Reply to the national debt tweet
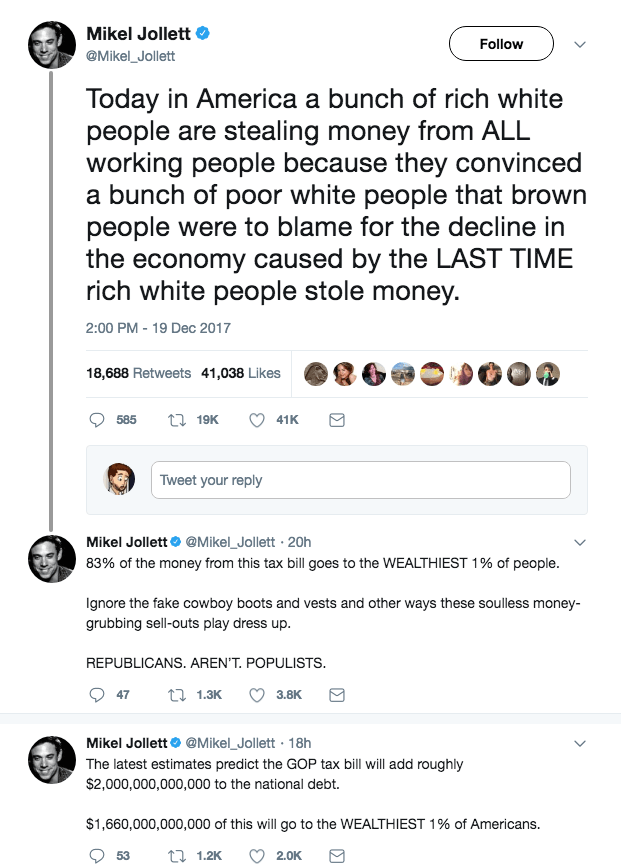The width and height of the screenshot is (621, 864). pos(97,855)
